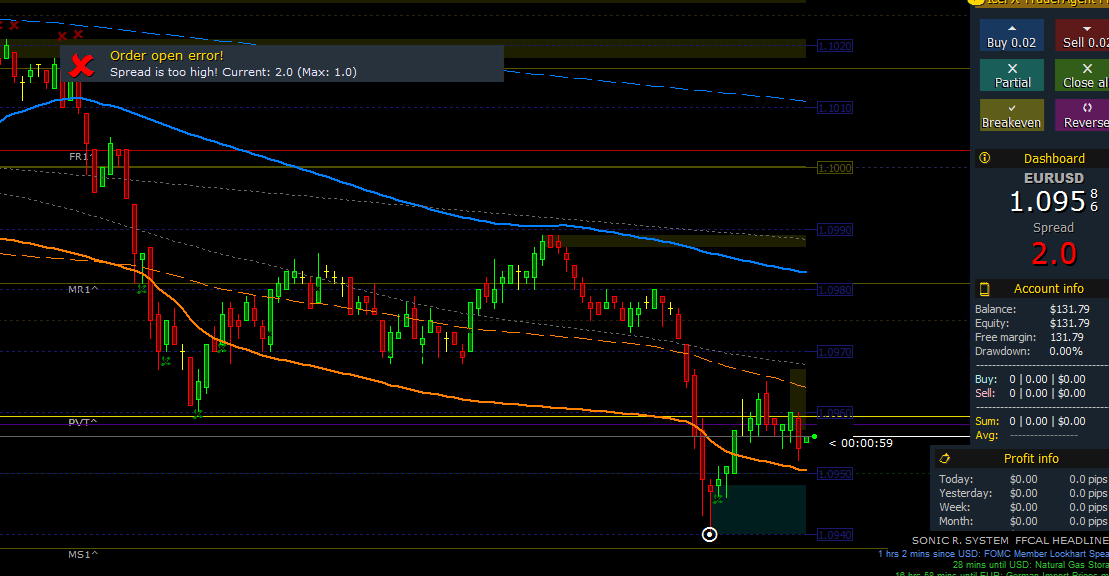Viewport: 1109px width, 576px height.
Task: Click the Buy 0.02 button
Action: point(1011,35)
